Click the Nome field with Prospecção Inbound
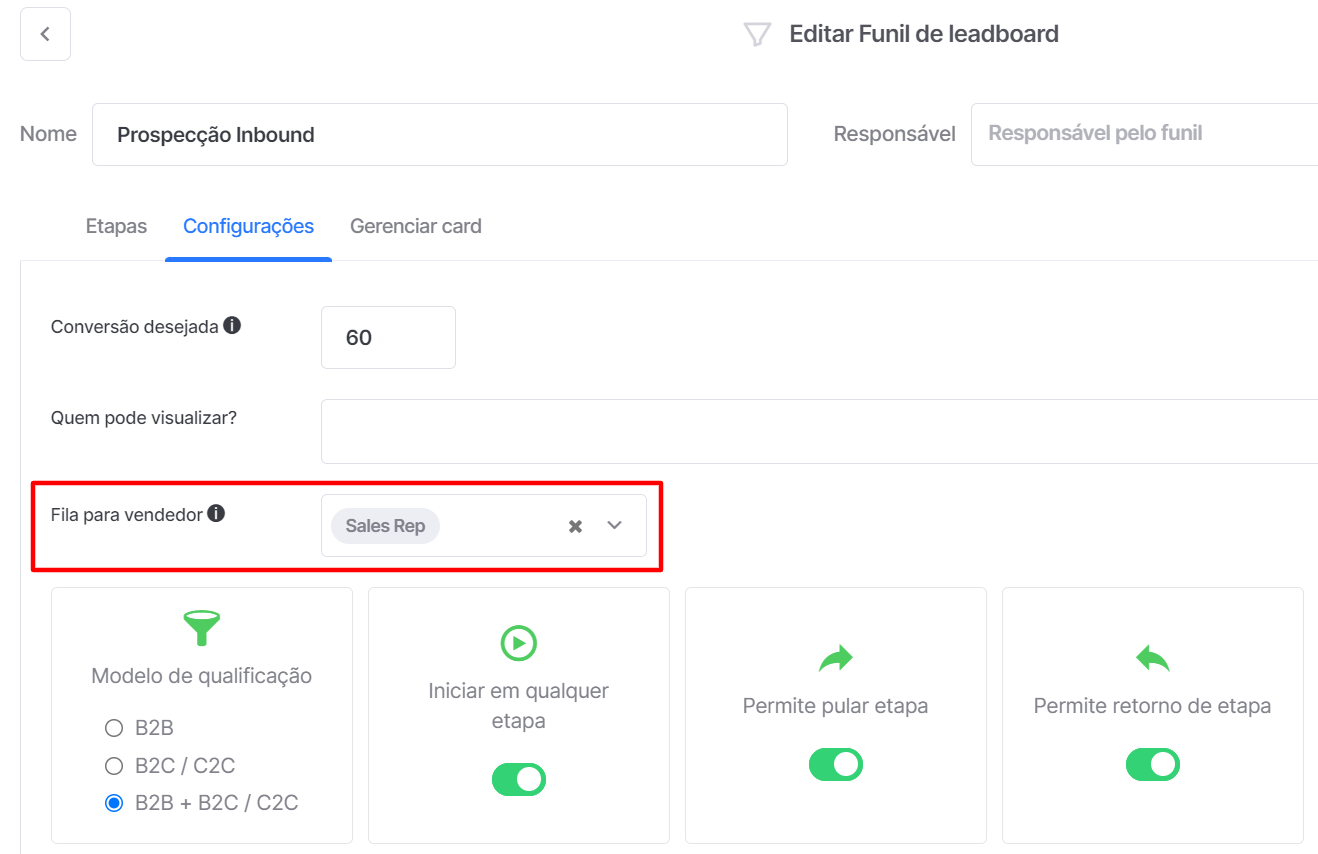This screenshot has height=854, width=1318. click(440, 134)
